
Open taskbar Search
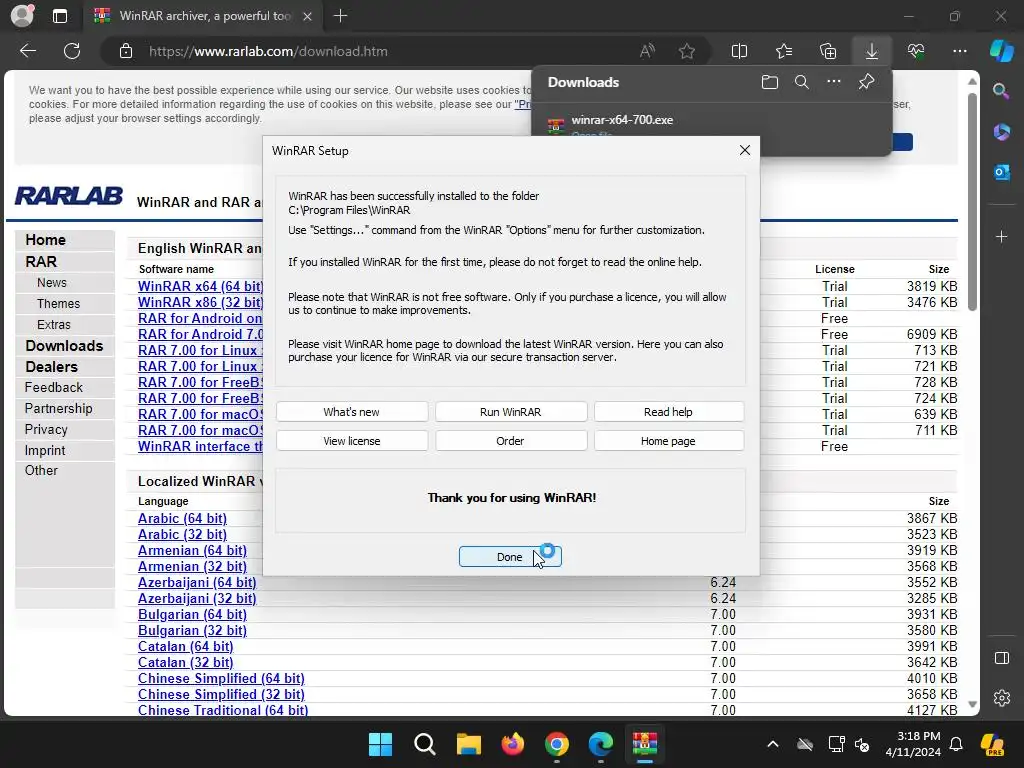coord(424,744)
